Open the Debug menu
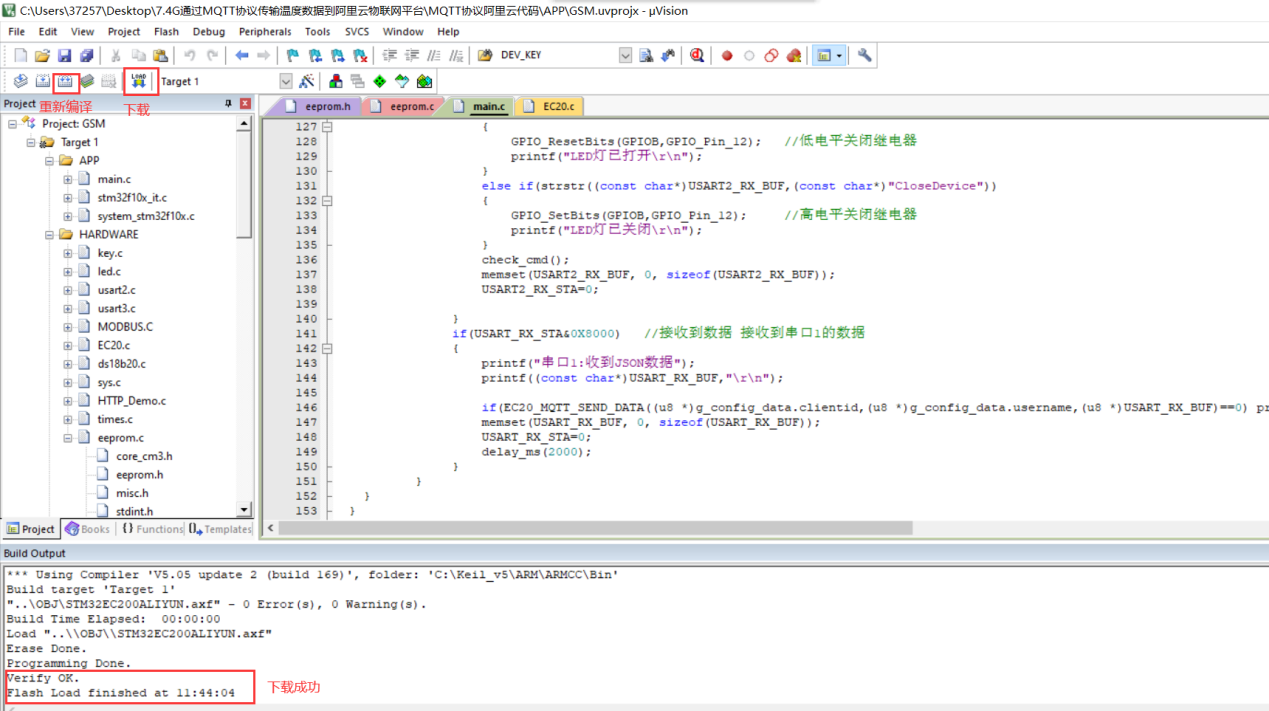The height and width of the screenshot is (711, 1269). coord(209,32)
